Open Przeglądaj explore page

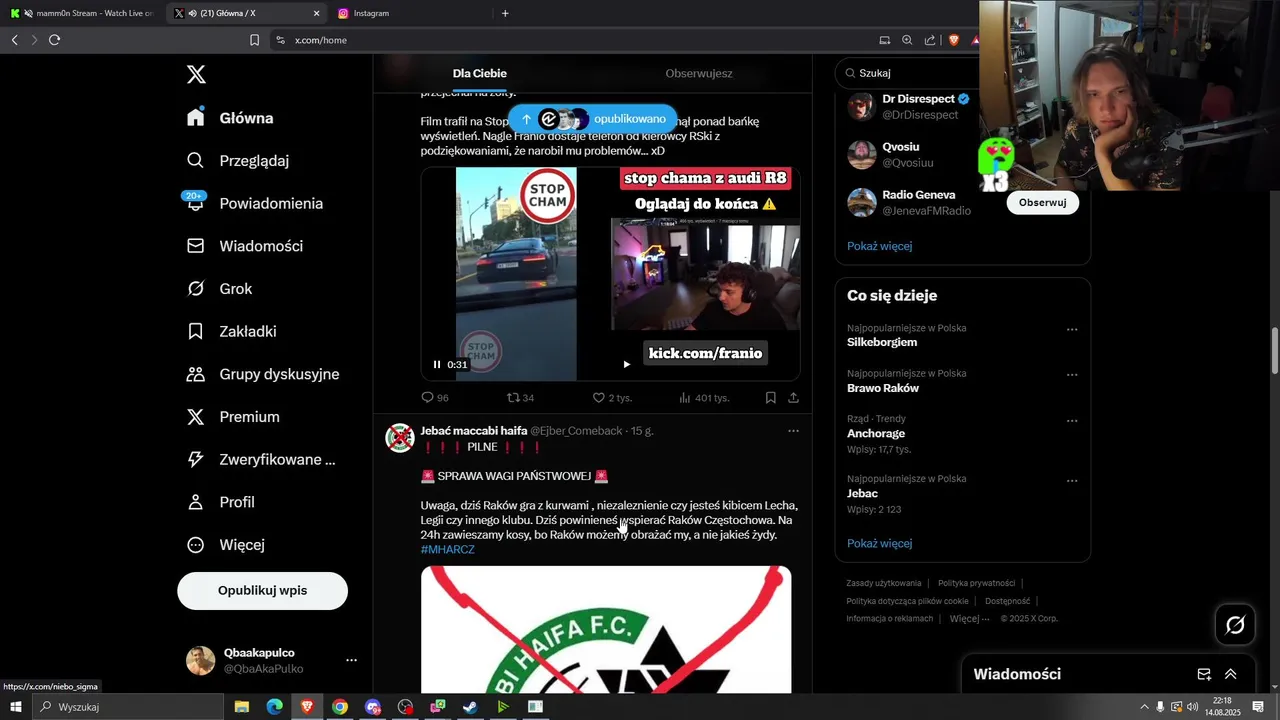238,160
